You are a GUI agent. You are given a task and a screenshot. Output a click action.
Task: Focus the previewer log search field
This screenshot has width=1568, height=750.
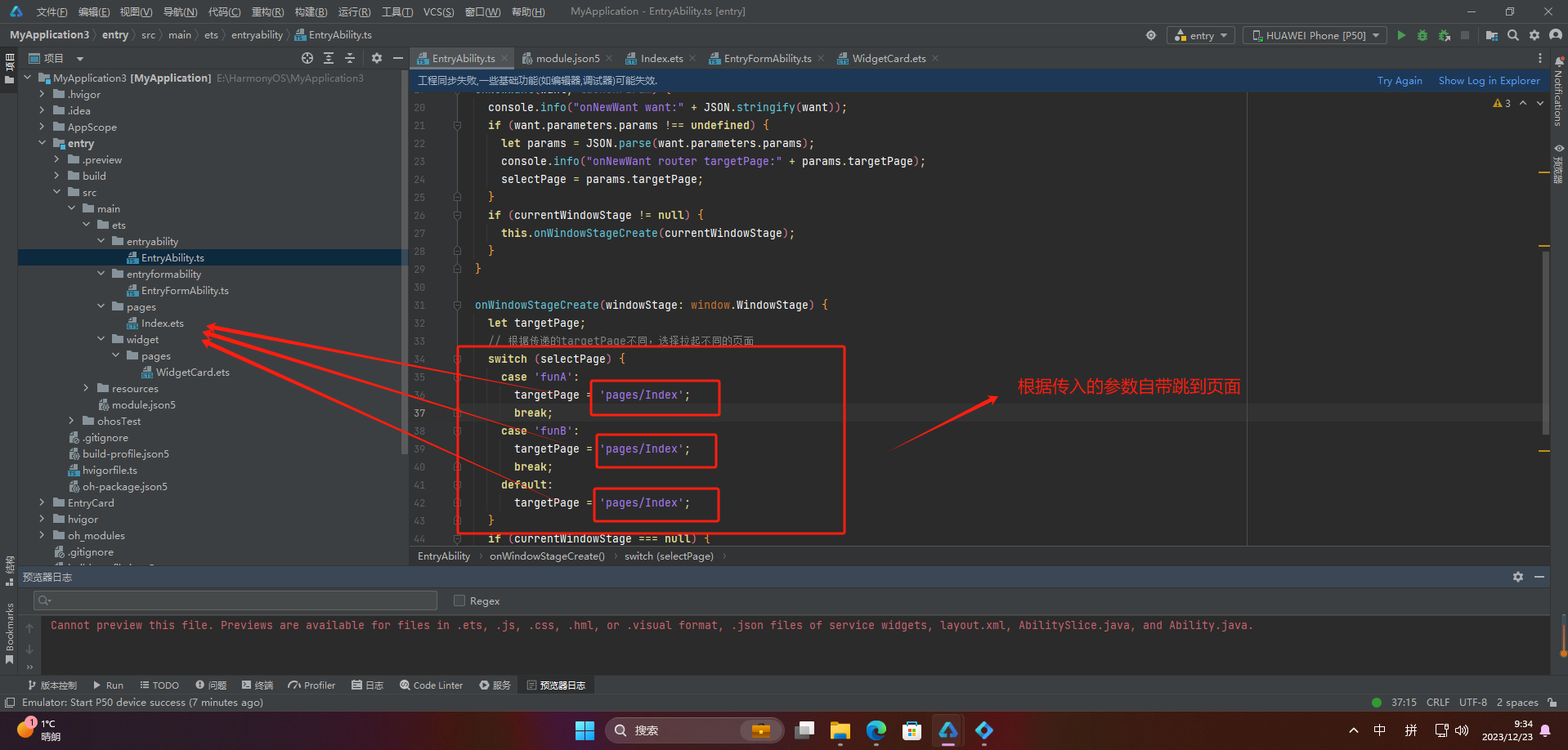[235, 600]
